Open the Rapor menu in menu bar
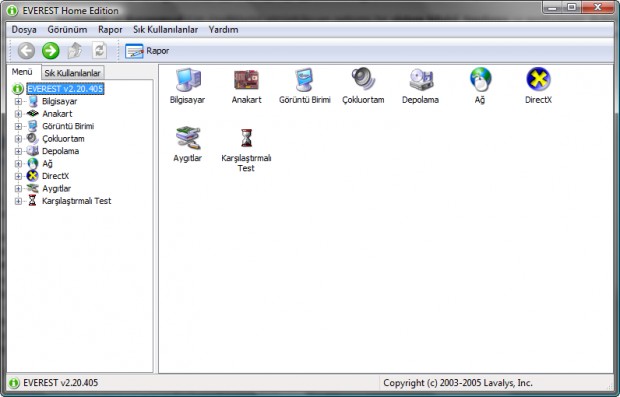 [110, 30]
